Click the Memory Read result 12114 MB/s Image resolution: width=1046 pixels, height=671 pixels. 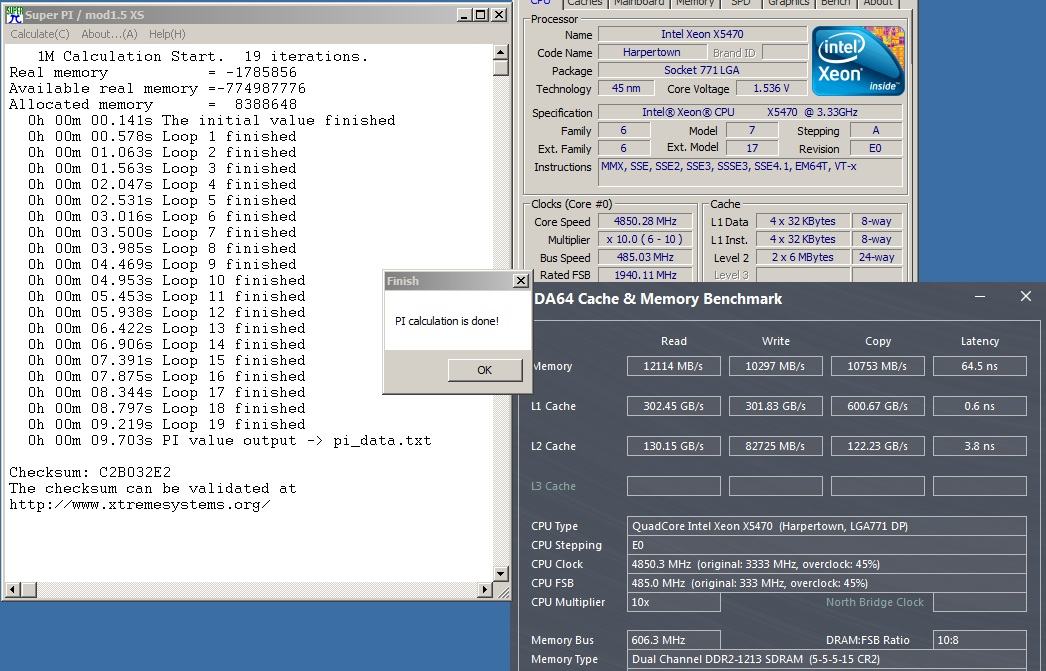pos(674,366)
